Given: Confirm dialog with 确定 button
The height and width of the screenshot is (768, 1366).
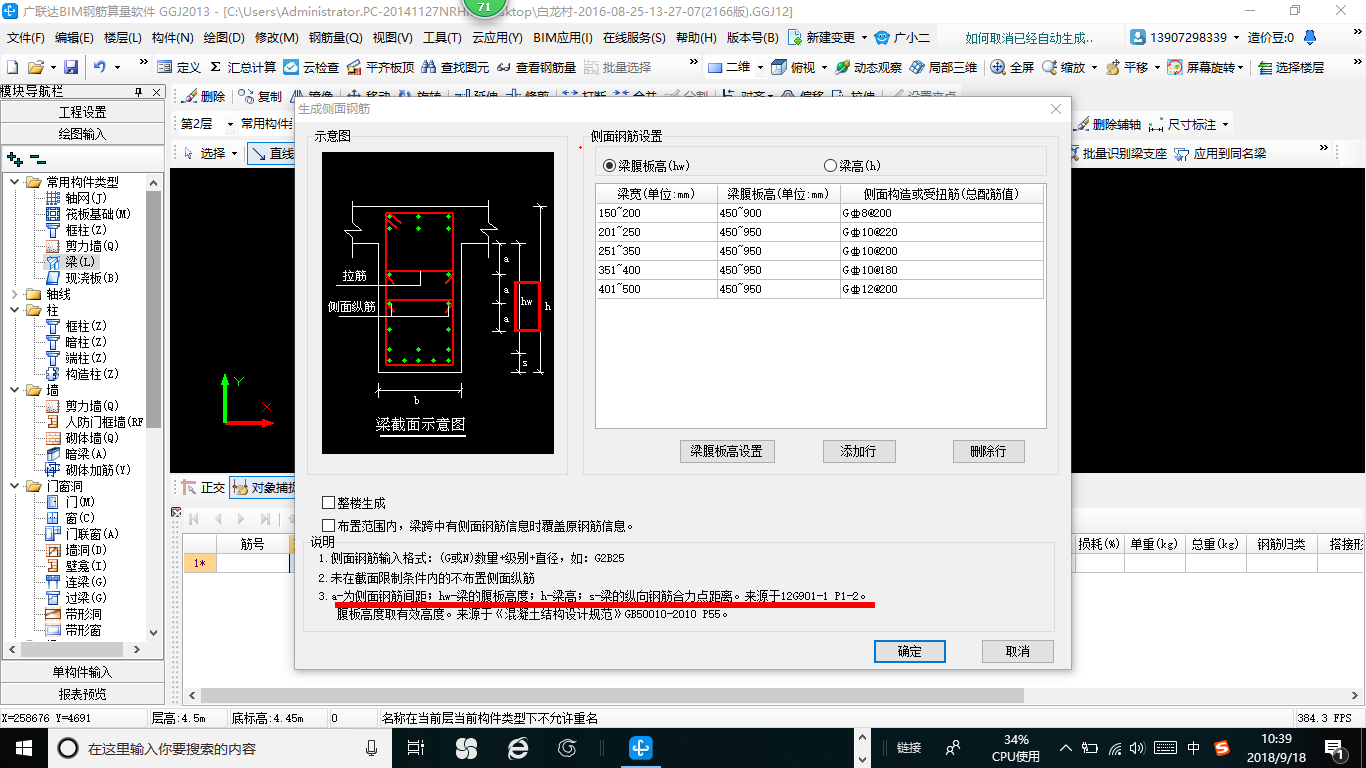Looking at the screenshot, I should (x=910, y=651).
